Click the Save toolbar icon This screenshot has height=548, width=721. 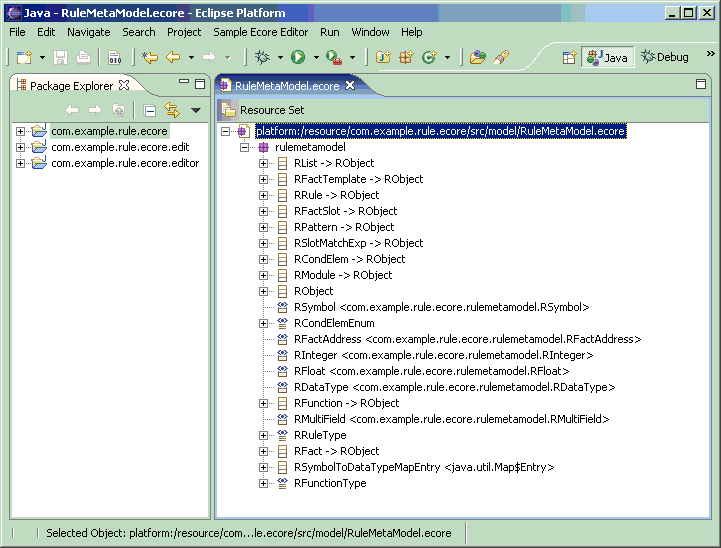coord(60,58)
